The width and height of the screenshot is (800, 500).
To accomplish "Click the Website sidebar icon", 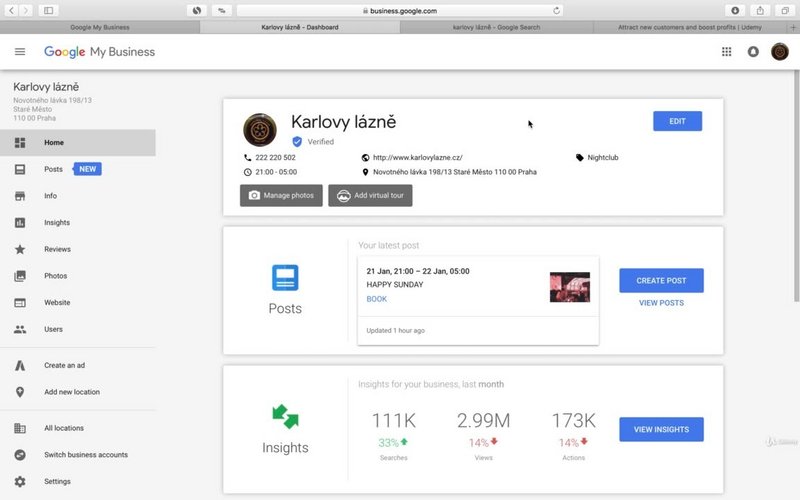I will tap(20, 303).
